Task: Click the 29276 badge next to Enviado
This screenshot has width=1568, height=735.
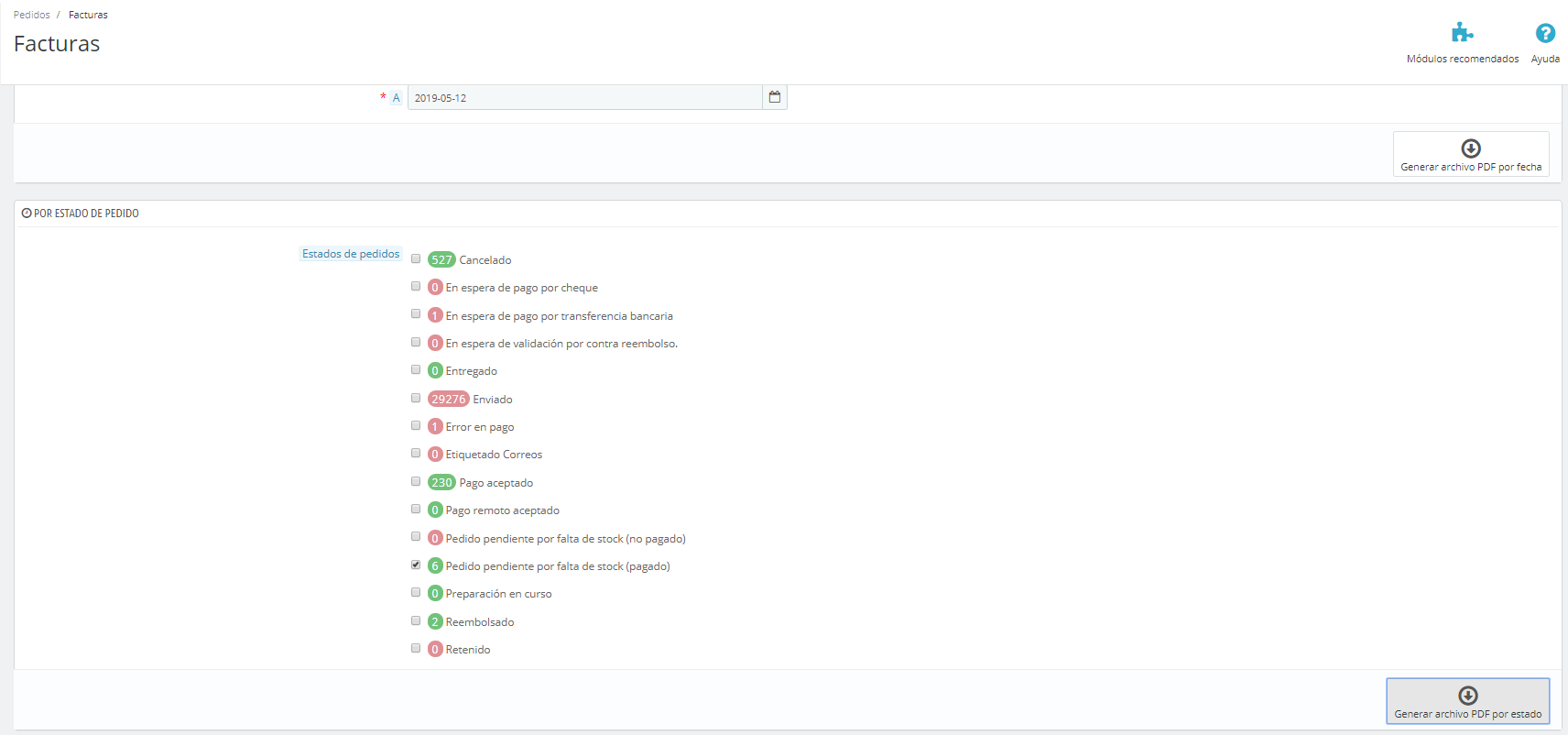Action: point(449,399)
